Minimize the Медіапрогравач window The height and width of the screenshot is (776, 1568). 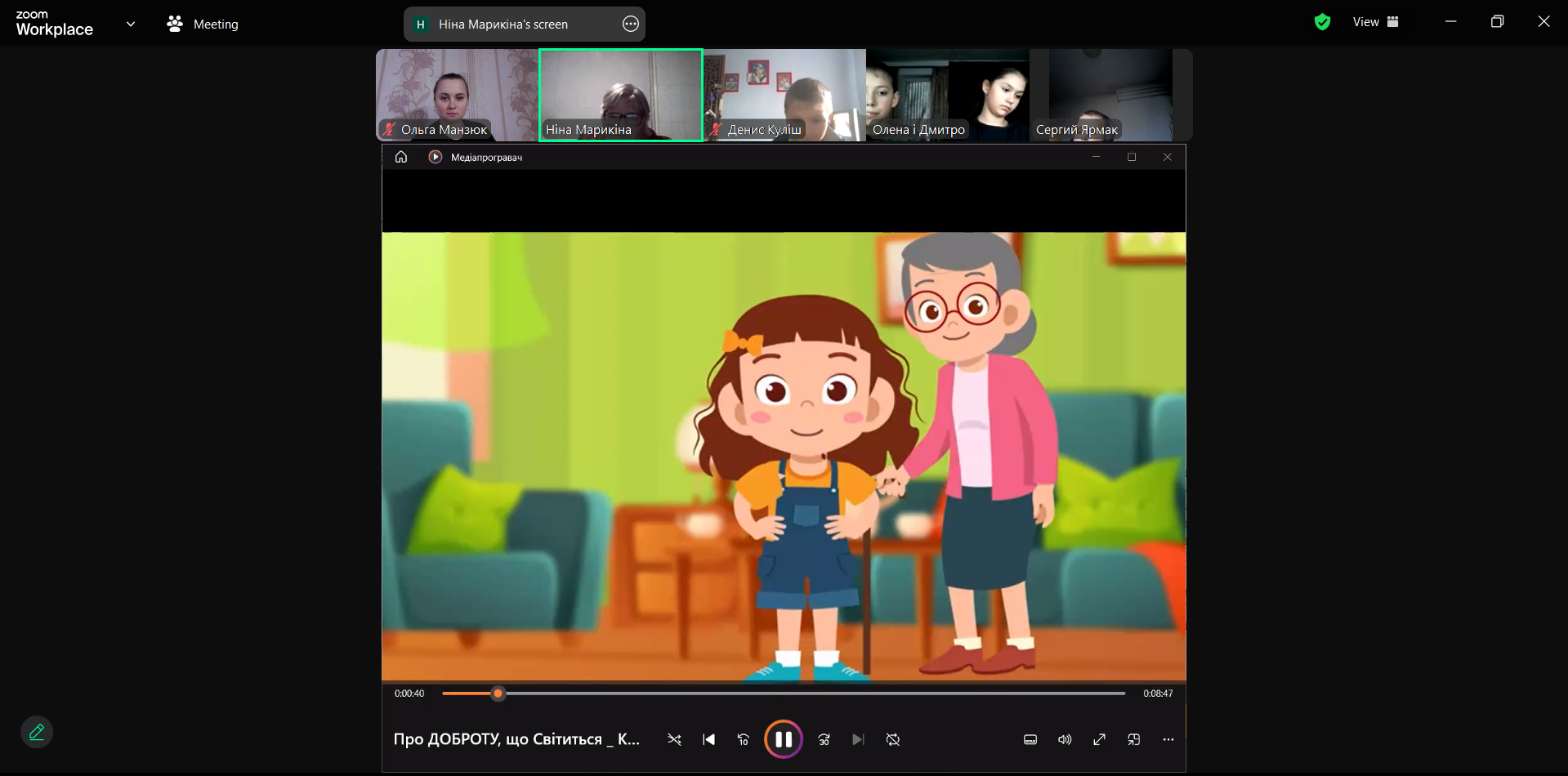[1096, 157]
